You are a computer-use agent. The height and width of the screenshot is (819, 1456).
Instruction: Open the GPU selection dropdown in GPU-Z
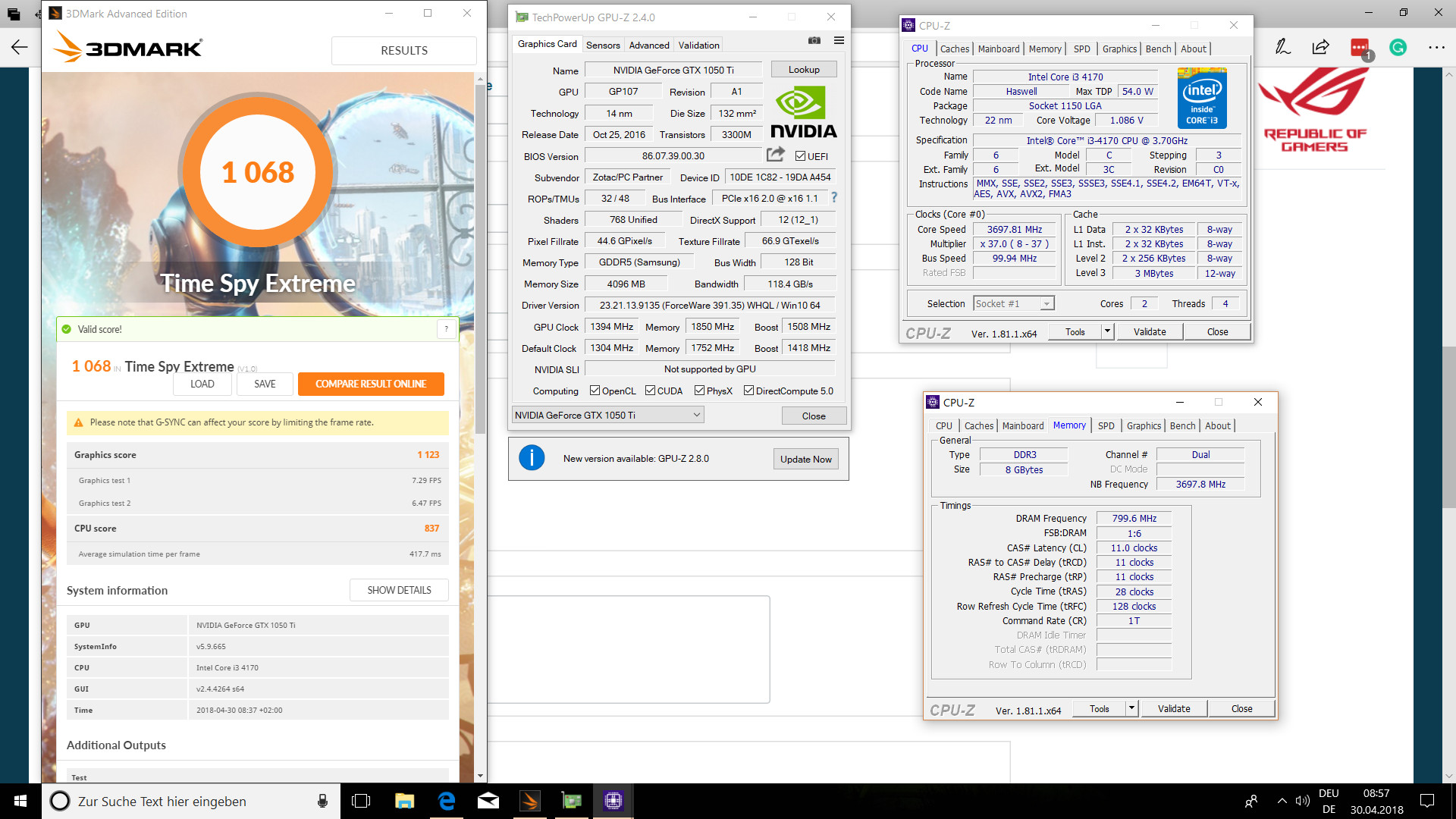(607, 415)
